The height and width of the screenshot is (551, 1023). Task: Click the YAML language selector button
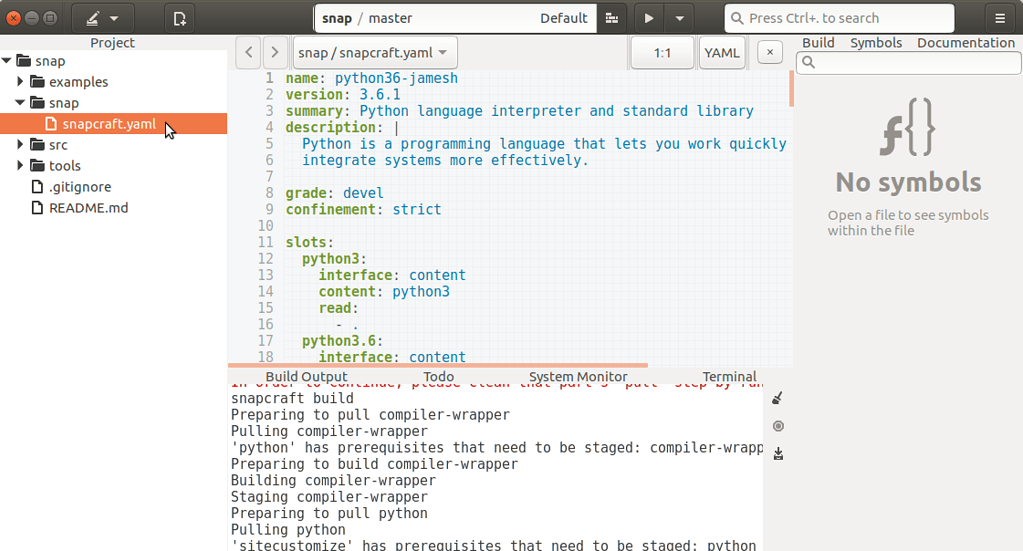pyautogui.click(x=721, y=53)
